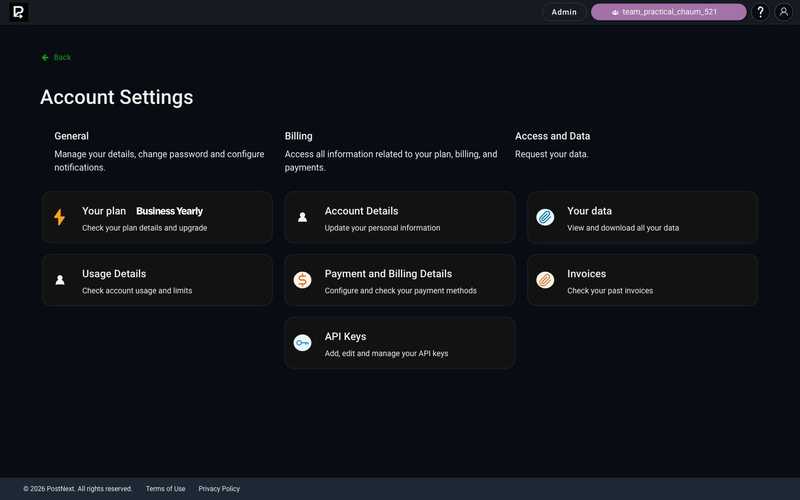Viewport: 800px width, 500px height.
Task: Click 'Request your data.' description text
Action: (x=552, y=154)
